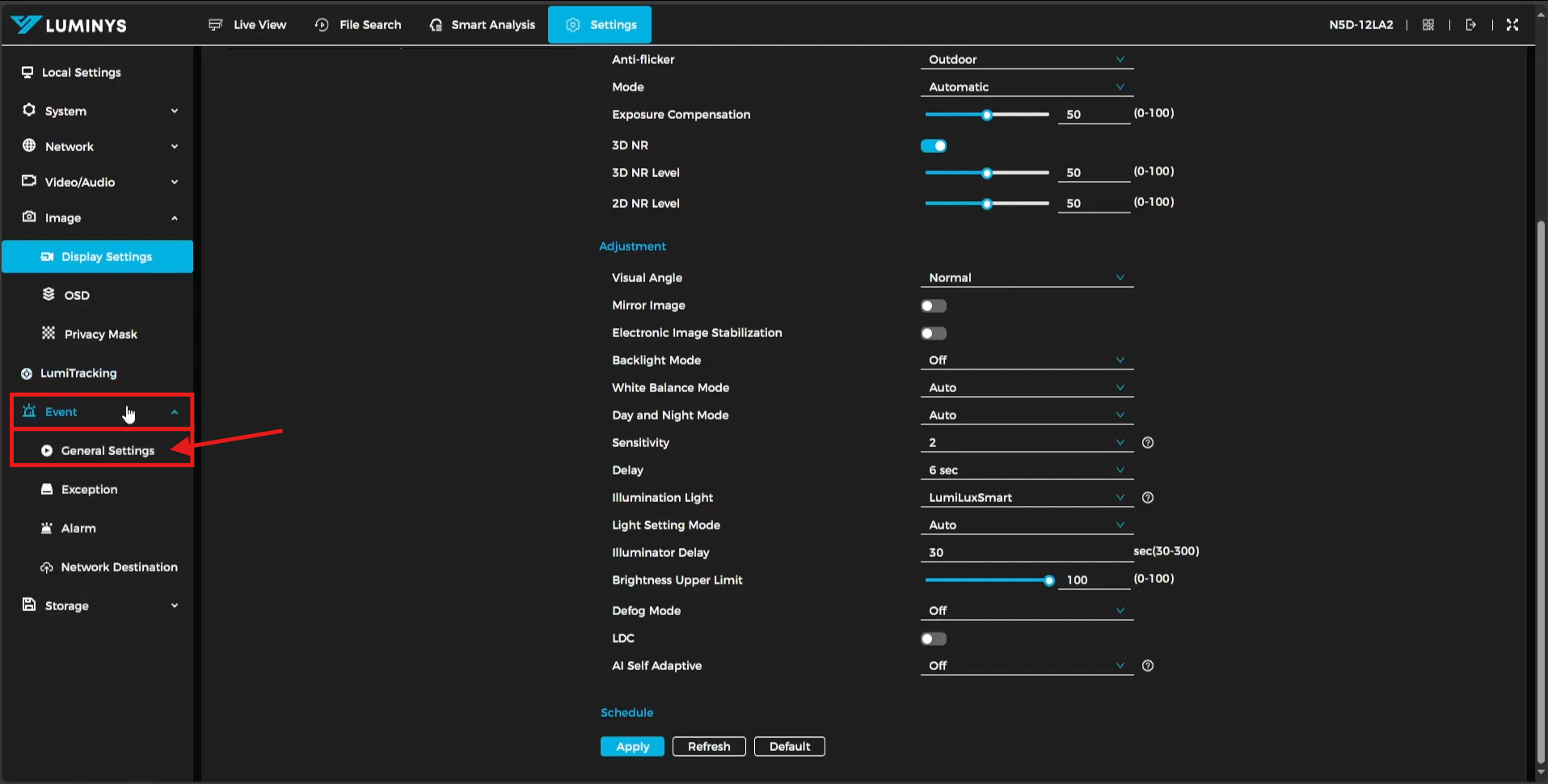1548x784 pixels.
Task: Click the Apply button
Action: pos(632,747)
